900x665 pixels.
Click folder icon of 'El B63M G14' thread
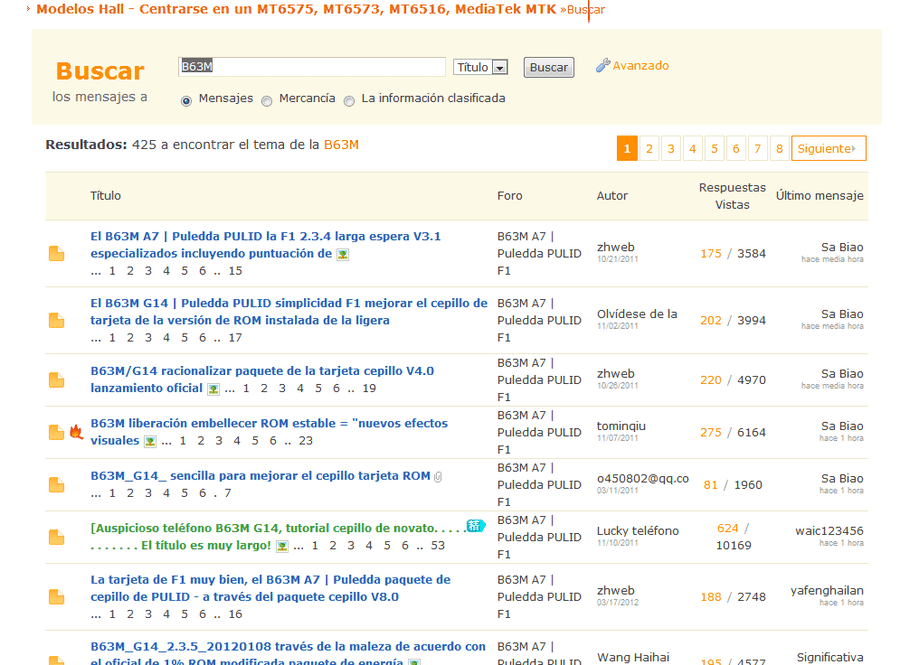tap(56, 320)
